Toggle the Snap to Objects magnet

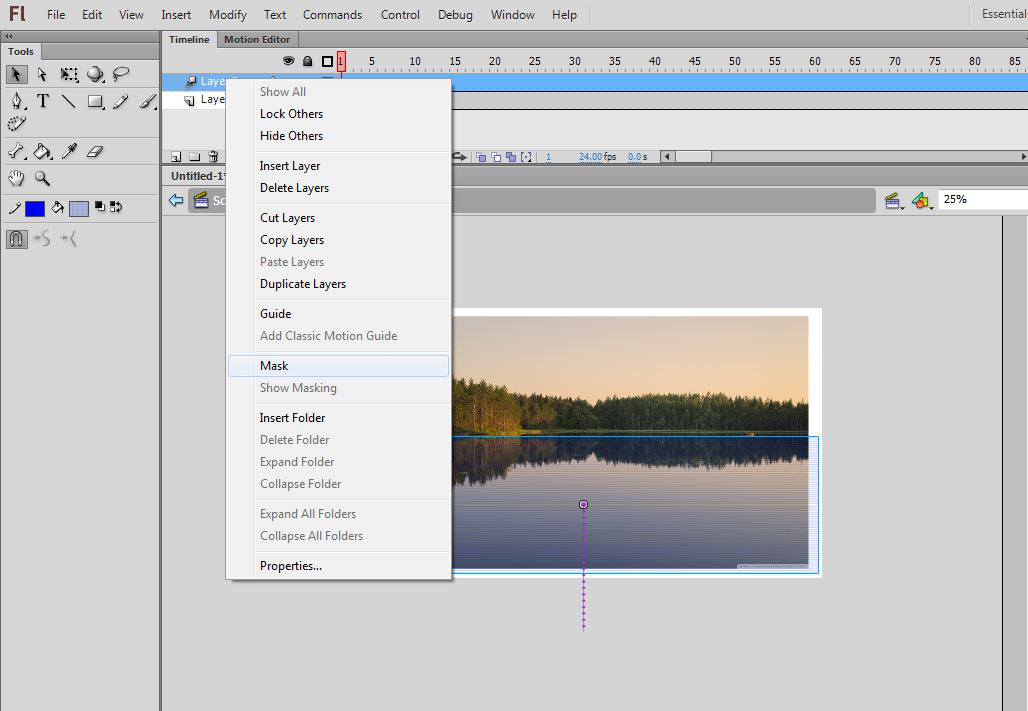click(x=16, y=239)
